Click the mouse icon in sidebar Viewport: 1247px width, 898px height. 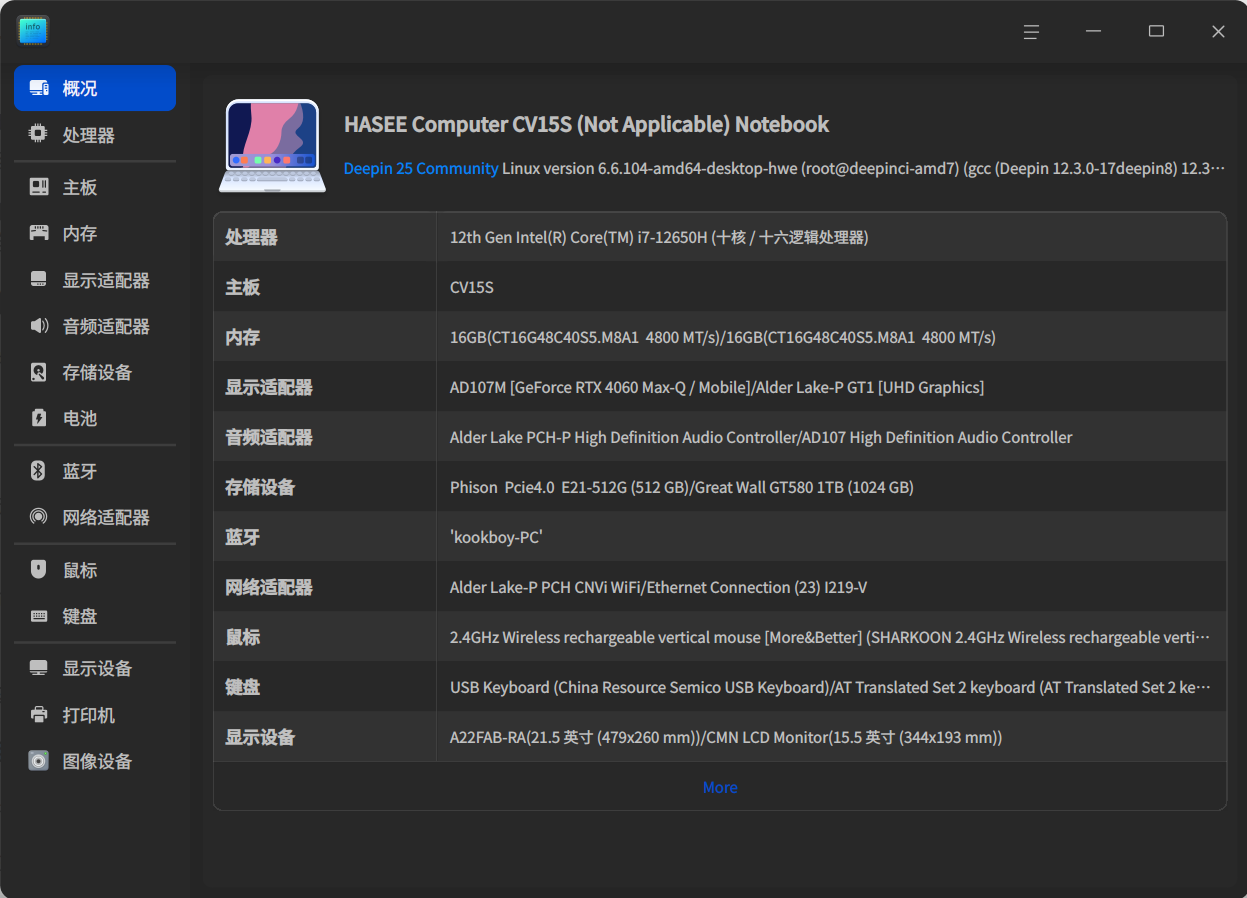39,570
